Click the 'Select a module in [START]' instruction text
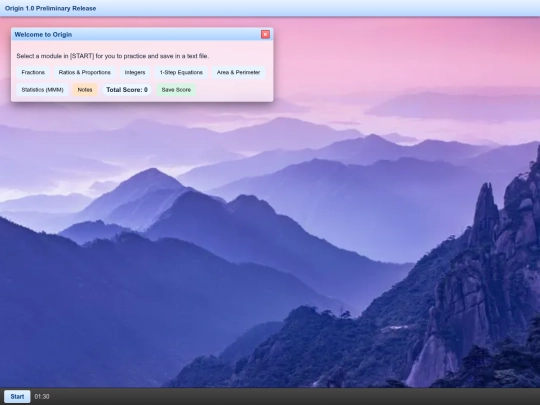The image size is (540, 405). click(x=113, y=56)
